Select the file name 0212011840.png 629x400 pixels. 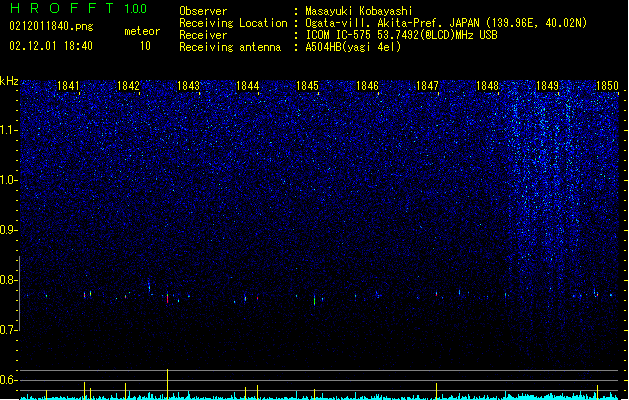[51, 26]
